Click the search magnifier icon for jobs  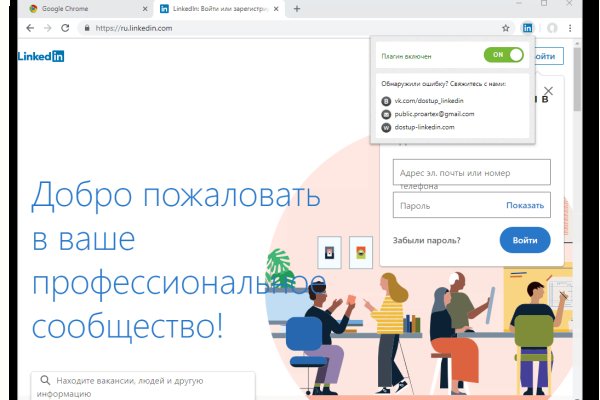(45, 380)
